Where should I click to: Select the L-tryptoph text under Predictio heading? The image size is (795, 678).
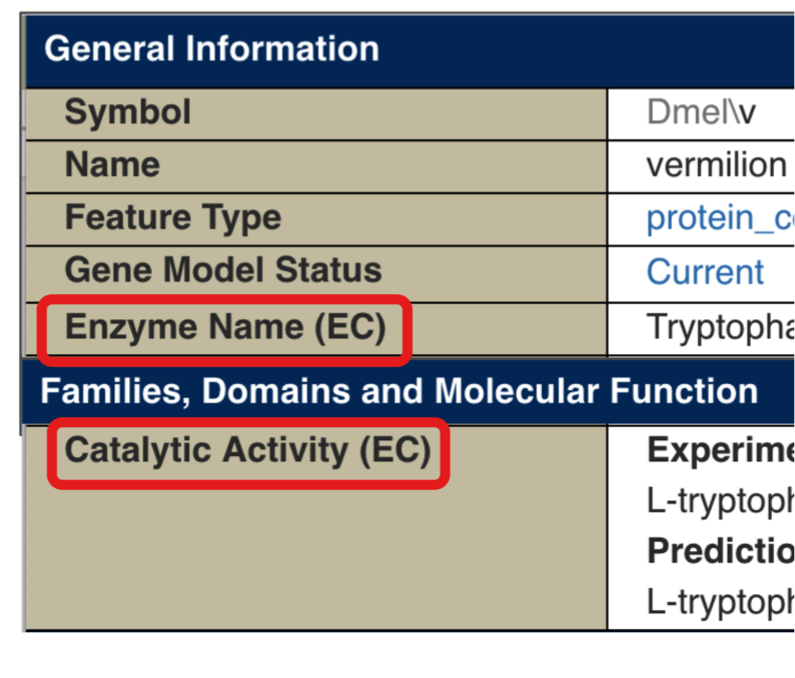tap(720, 602)
